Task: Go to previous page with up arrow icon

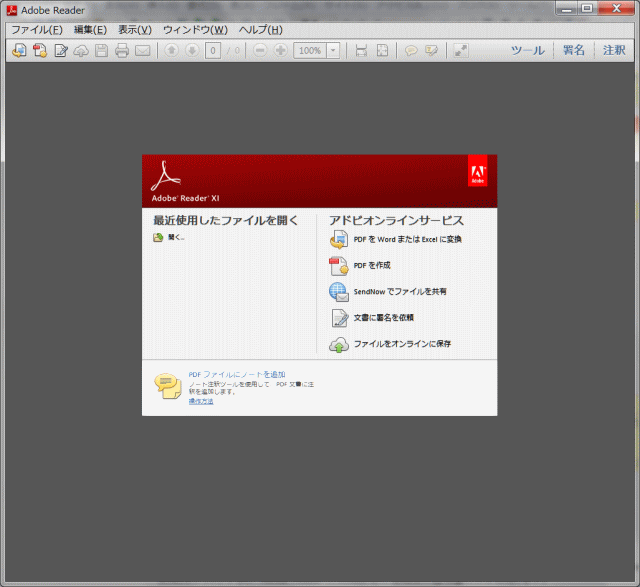Action: coord(171,50)
